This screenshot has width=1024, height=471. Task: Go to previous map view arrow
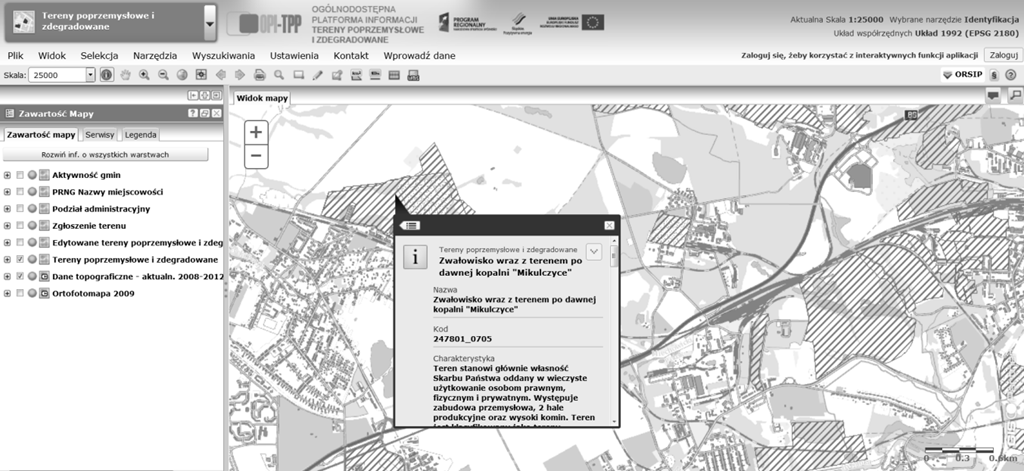coord(221,75)
